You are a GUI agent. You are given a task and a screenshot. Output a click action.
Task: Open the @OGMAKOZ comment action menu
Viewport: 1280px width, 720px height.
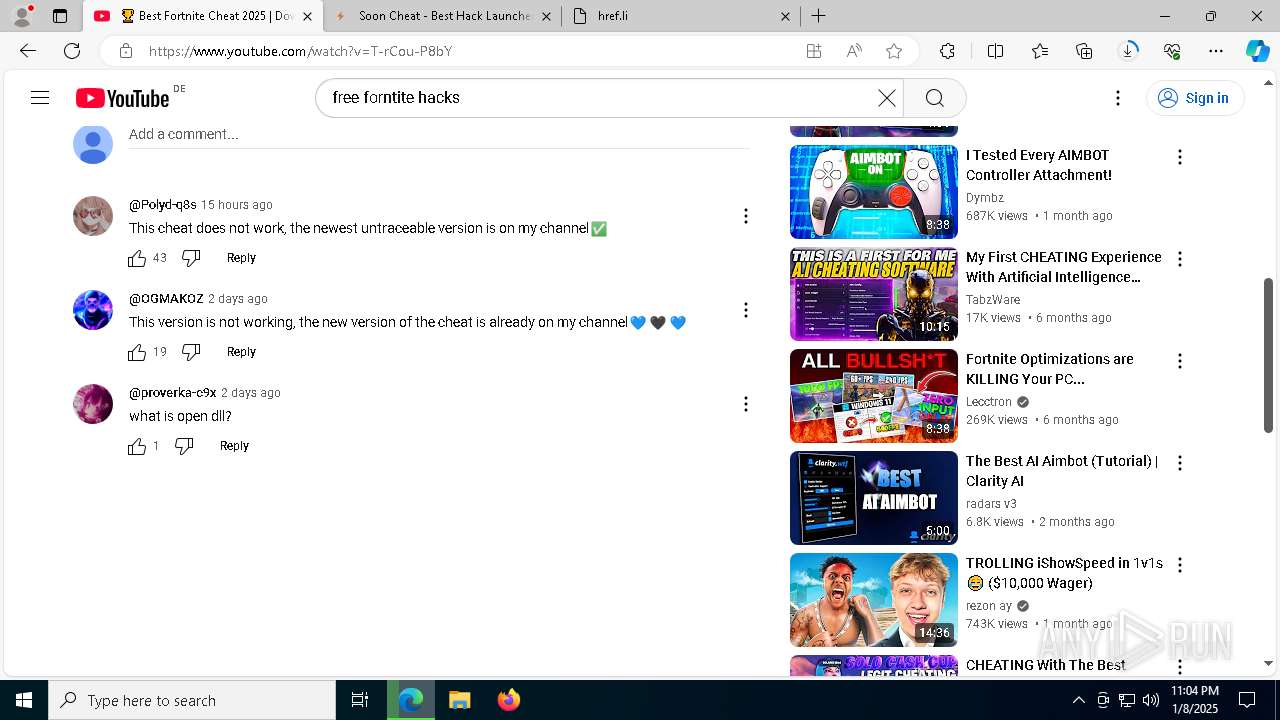[745, 310]
